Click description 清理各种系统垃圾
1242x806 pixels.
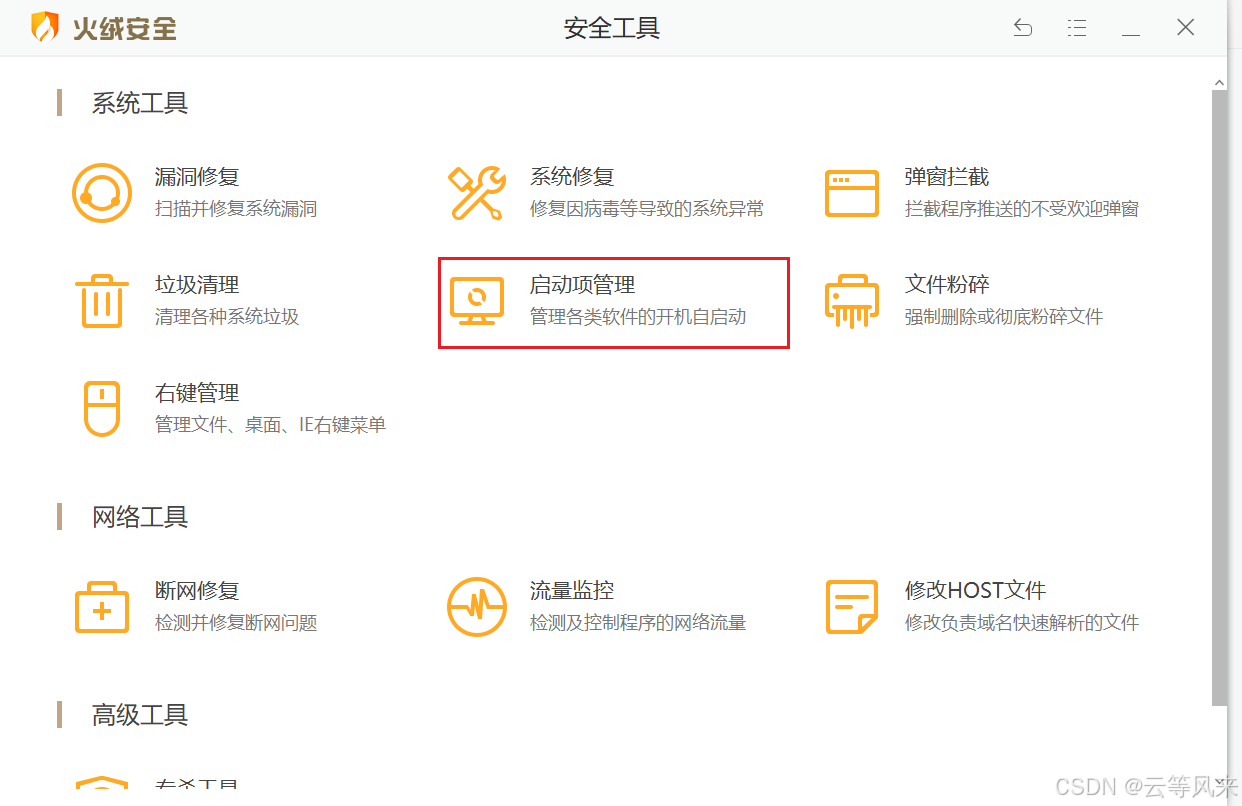click(x=227, y=317)
